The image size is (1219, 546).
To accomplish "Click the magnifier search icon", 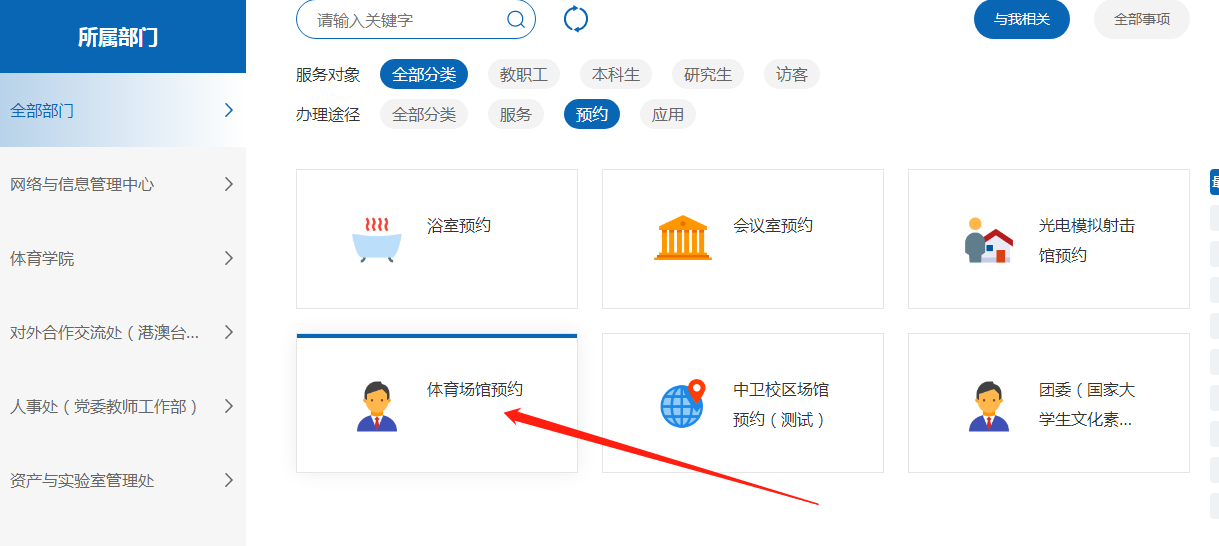I will 516,20.
